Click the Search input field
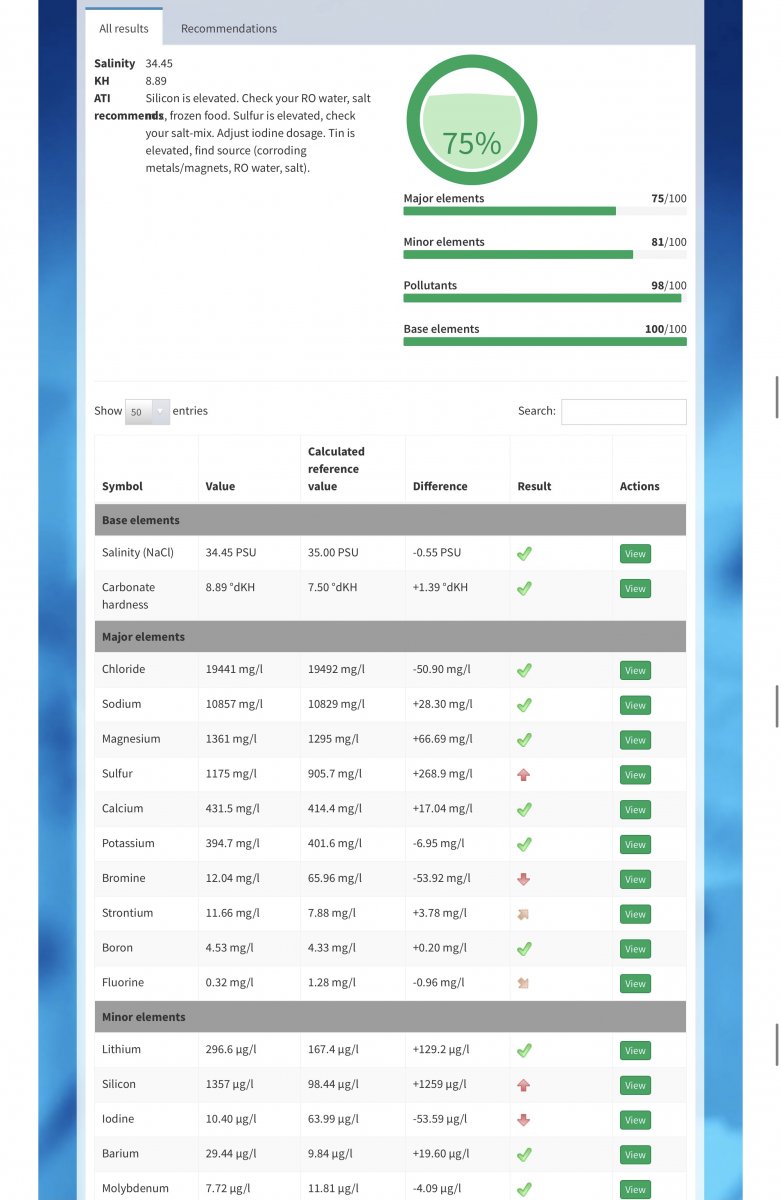 (x=623, y=412)
